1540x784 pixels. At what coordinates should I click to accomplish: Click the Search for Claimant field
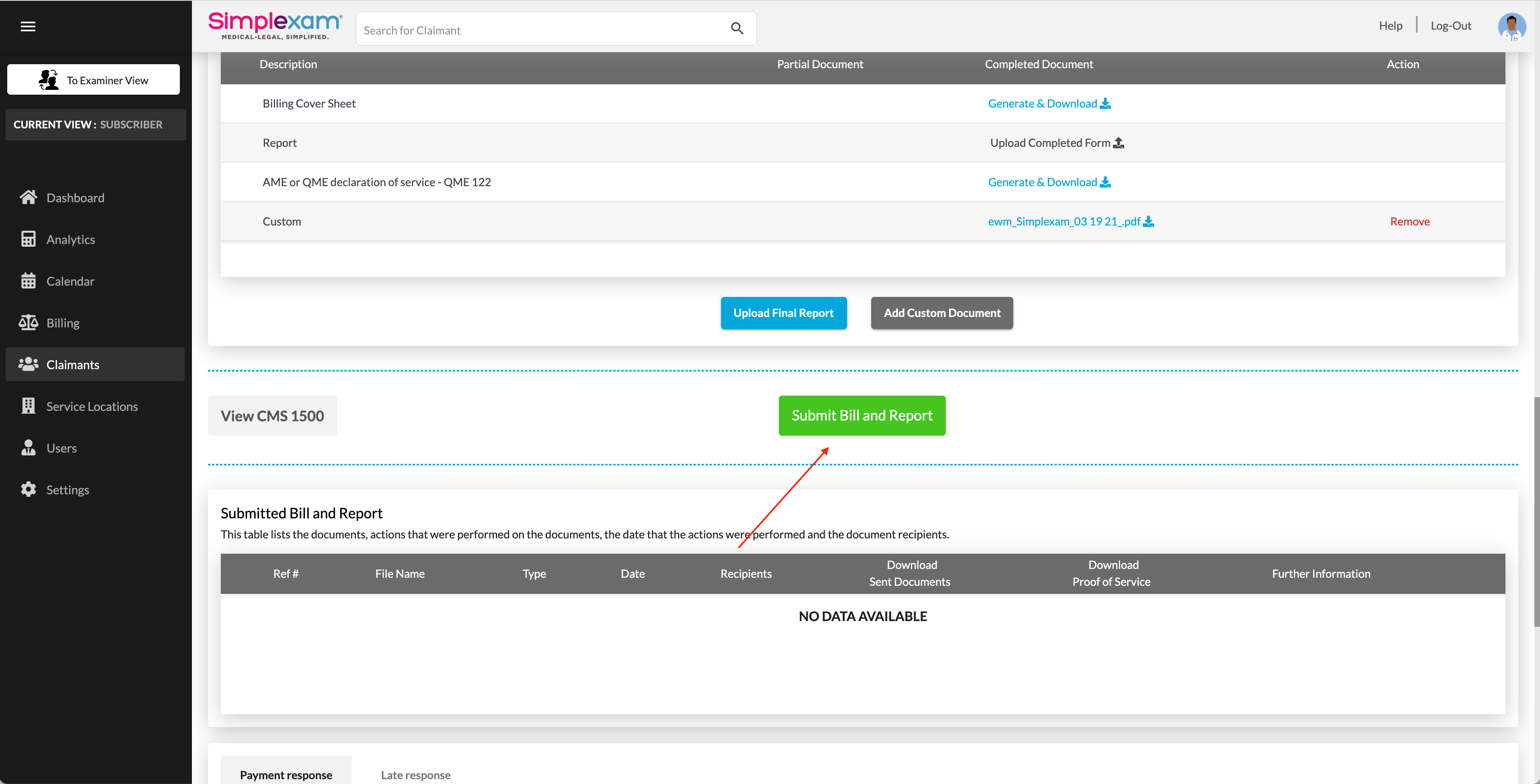(538, 30)
